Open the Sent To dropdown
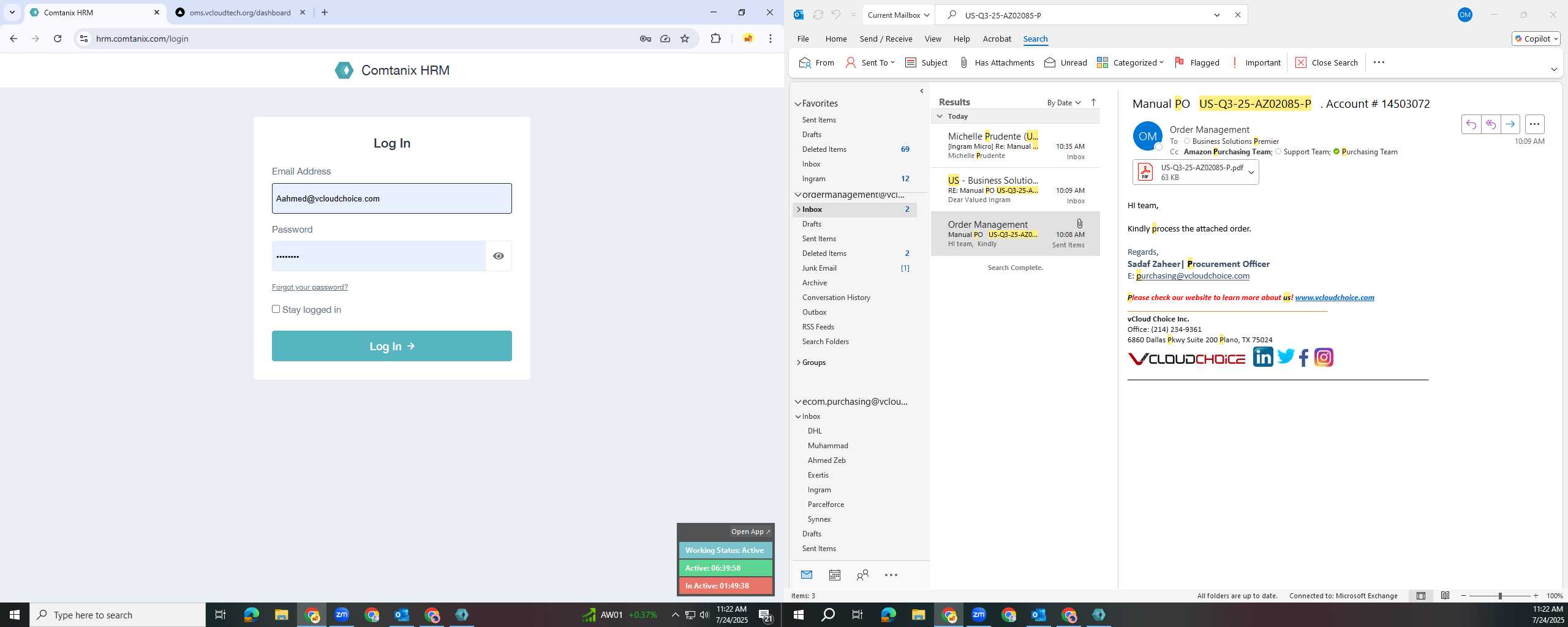The height and width of the screenshot is (627, 1568). (870, 62)
